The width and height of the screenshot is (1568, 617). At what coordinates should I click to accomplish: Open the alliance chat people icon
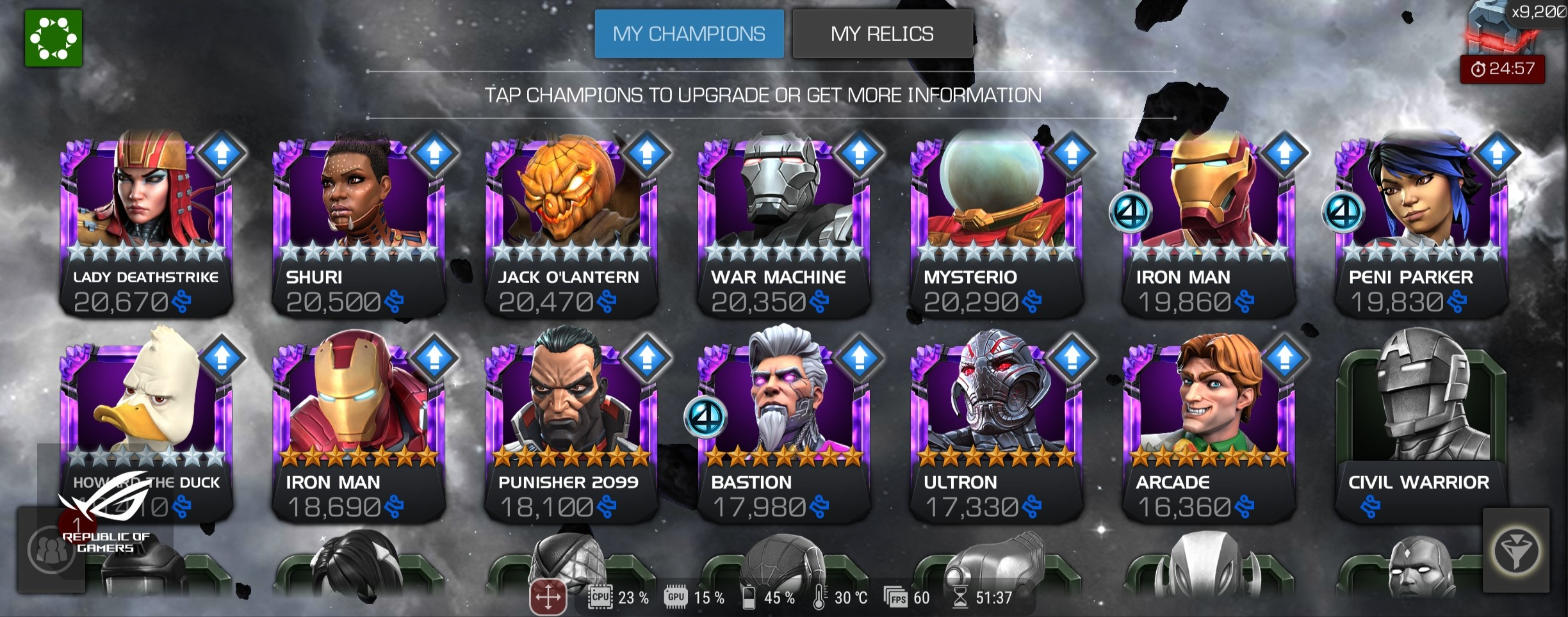click(x=51, y=550)
